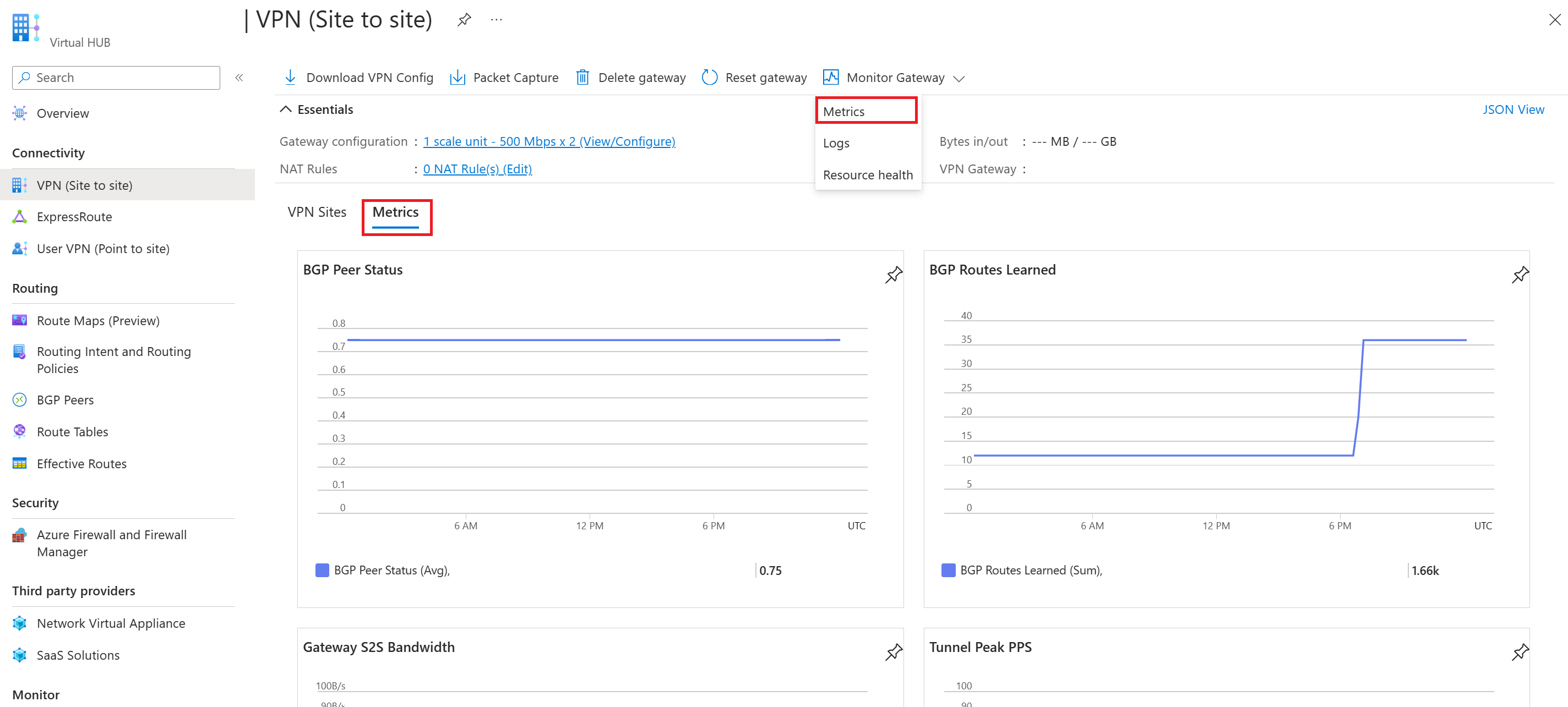This screenshot has width=1568, height=707.
Task: Click the Packet Capture icon
Action: (x=457, y=77)
